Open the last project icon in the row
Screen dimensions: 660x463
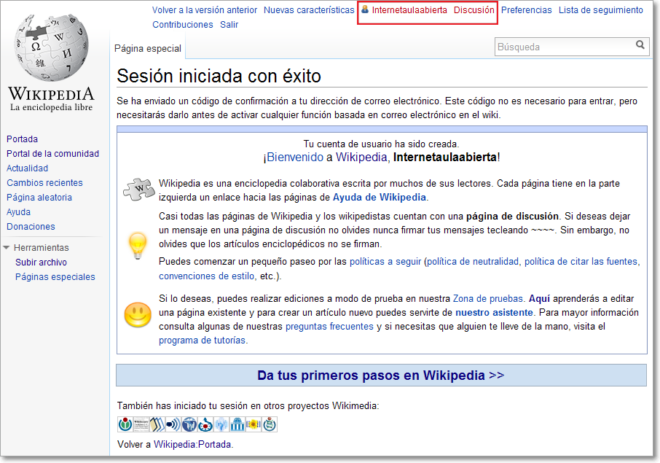coord(269,424)
